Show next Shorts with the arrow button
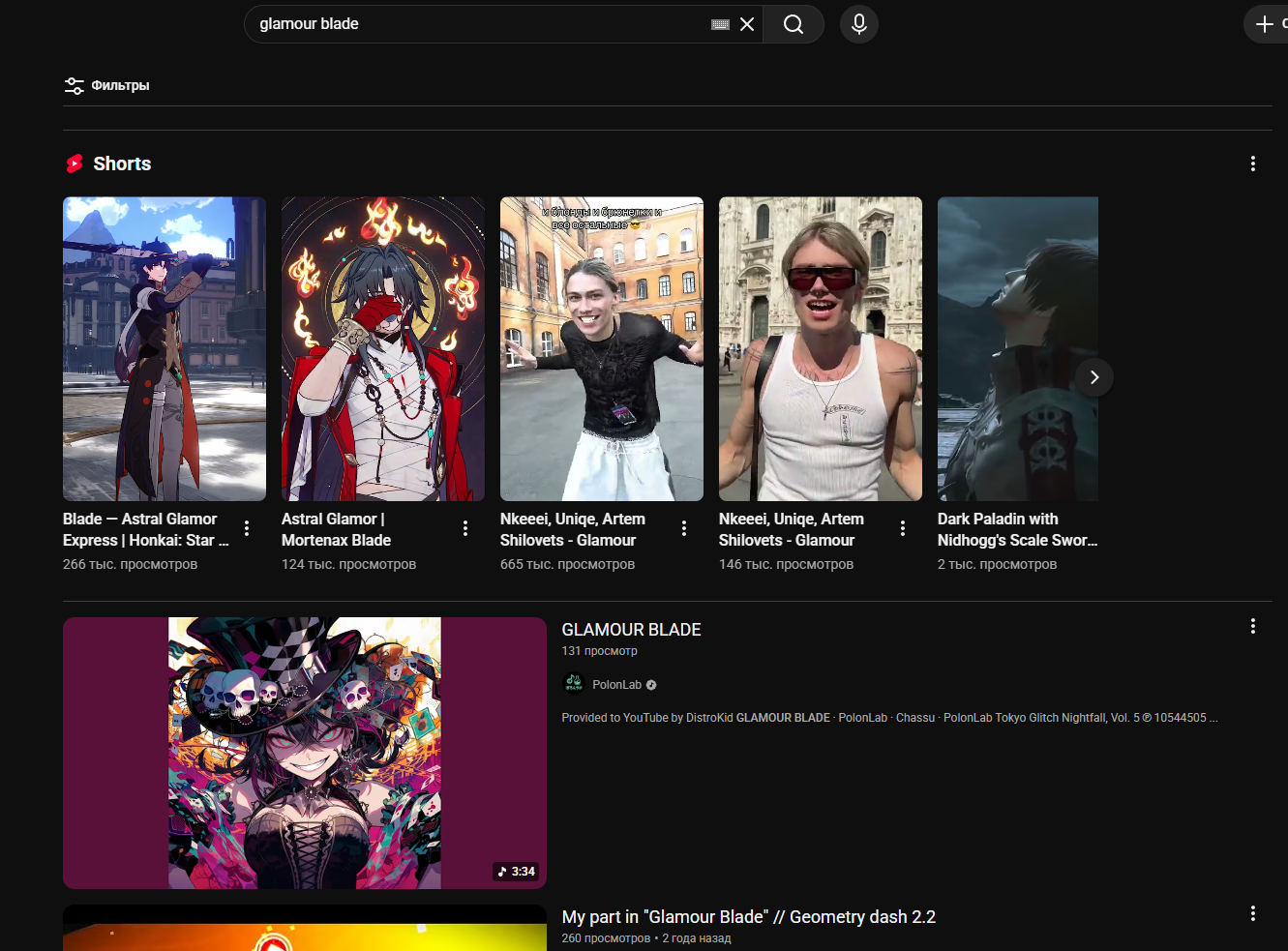Screen dimensions: 1288x951 (1094, 377)
